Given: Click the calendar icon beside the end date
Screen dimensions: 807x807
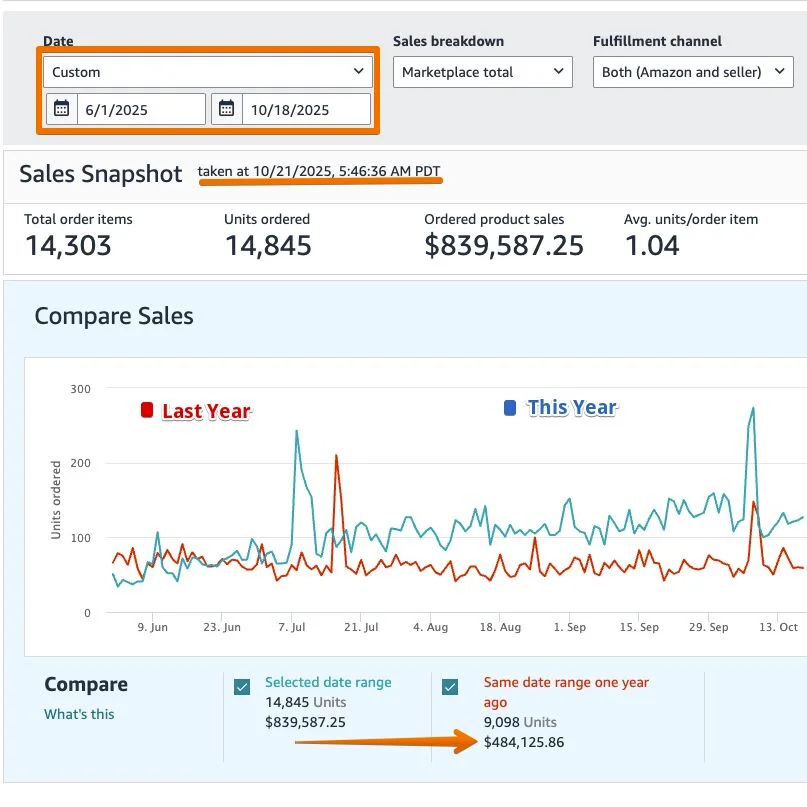Looking at the screenshot, I should tap(228, 108).
